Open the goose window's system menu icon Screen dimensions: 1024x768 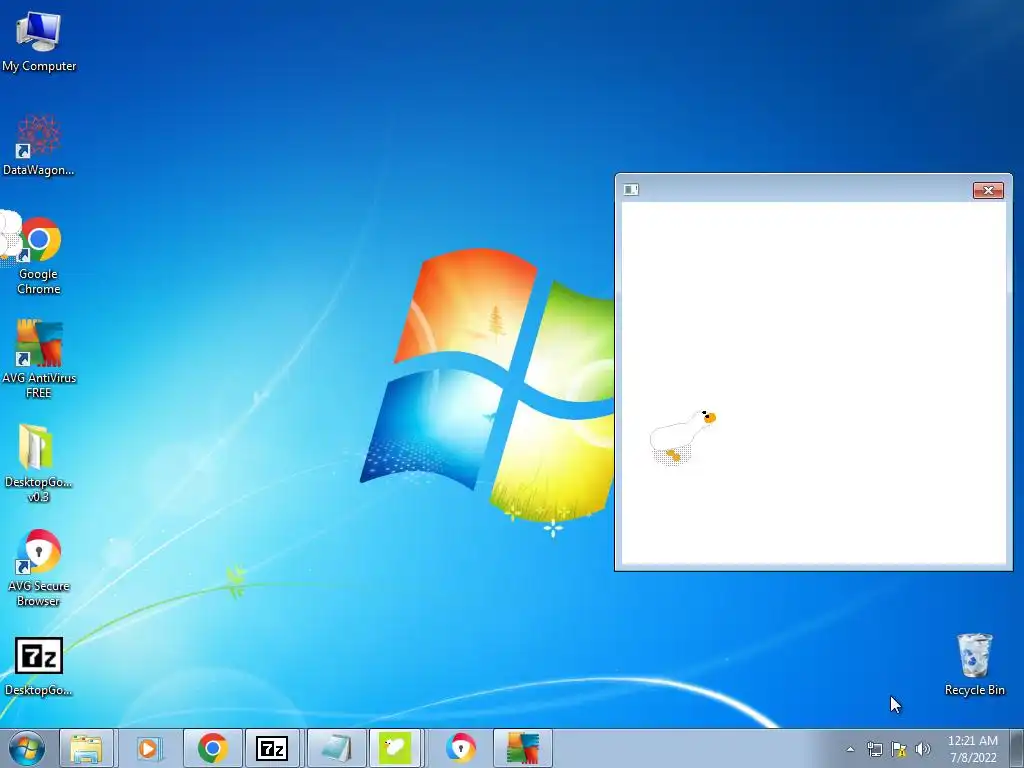tap(631, 189)
